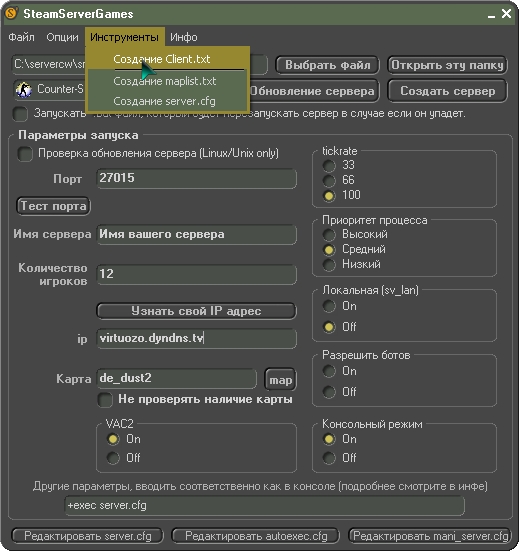519x551 pixels.
Task: Set process priority to Высокий
Action: point(329,235)
